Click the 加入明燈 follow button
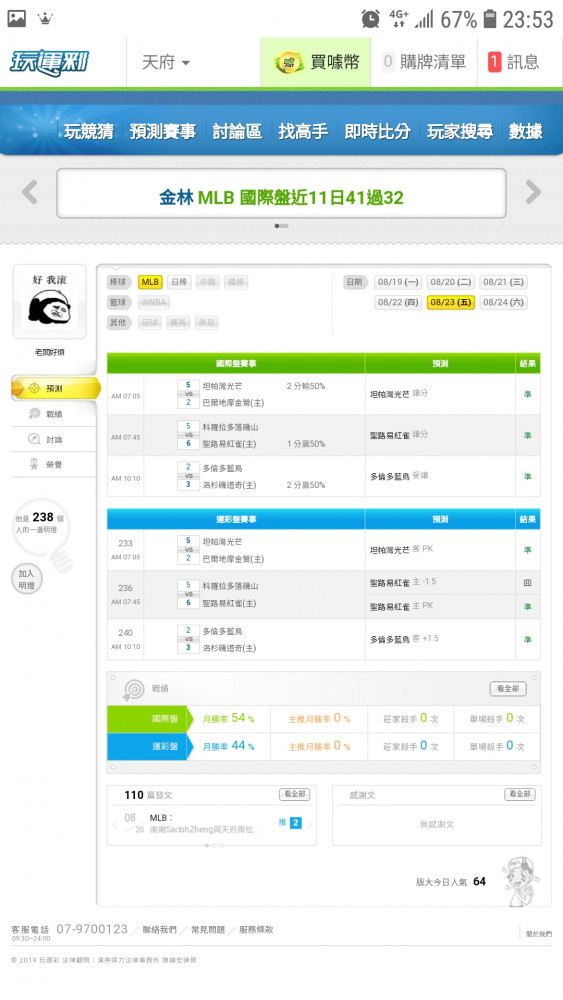 [26, 579]
